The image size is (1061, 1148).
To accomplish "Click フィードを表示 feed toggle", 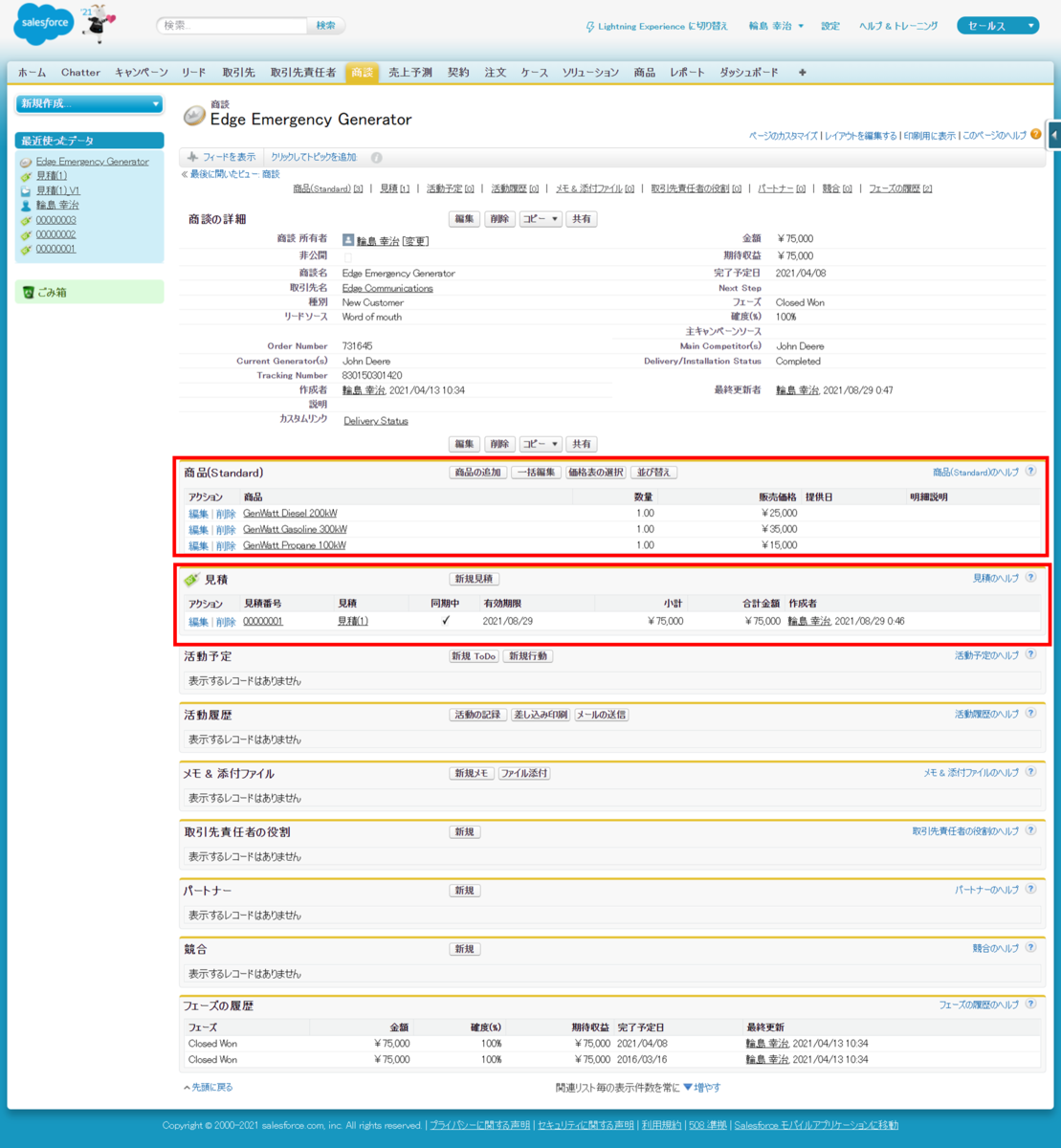I will pos(221,157).
